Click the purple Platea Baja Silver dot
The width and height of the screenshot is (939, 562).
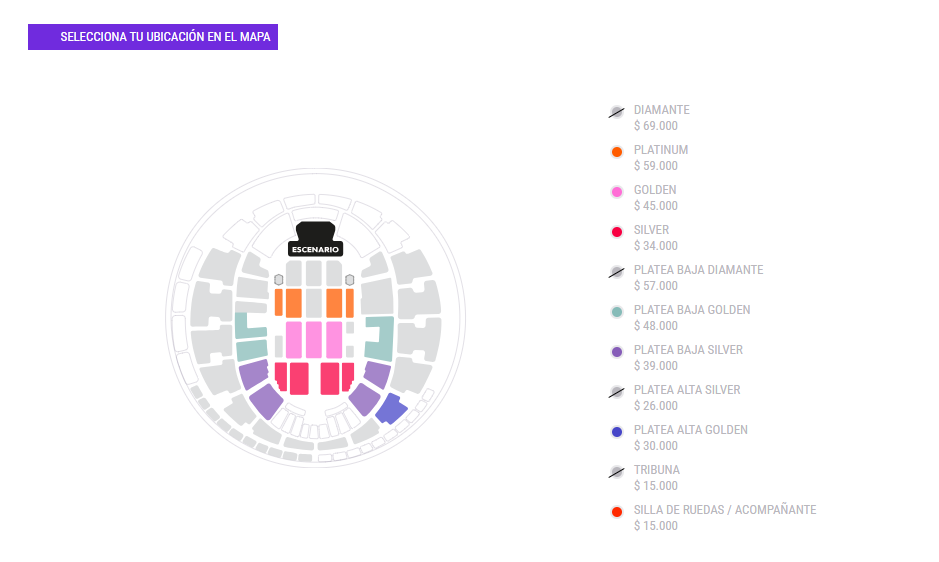(616, 352)
